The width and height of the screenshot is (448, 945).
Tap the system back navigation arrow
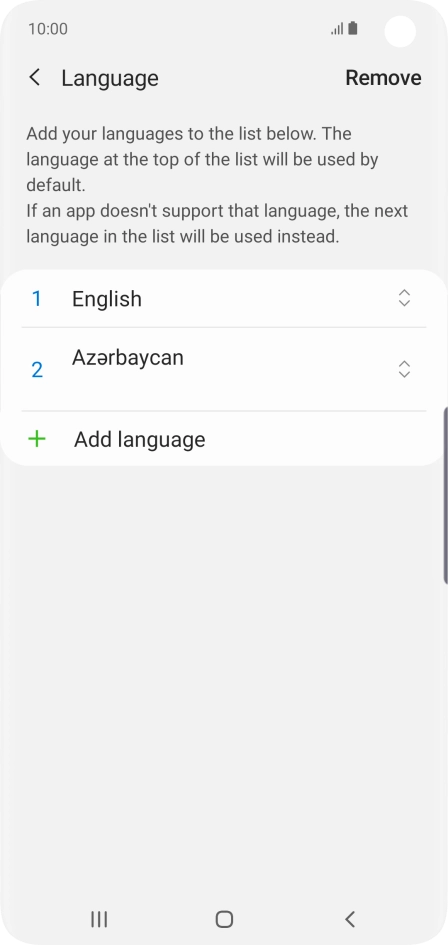(350, 918)
